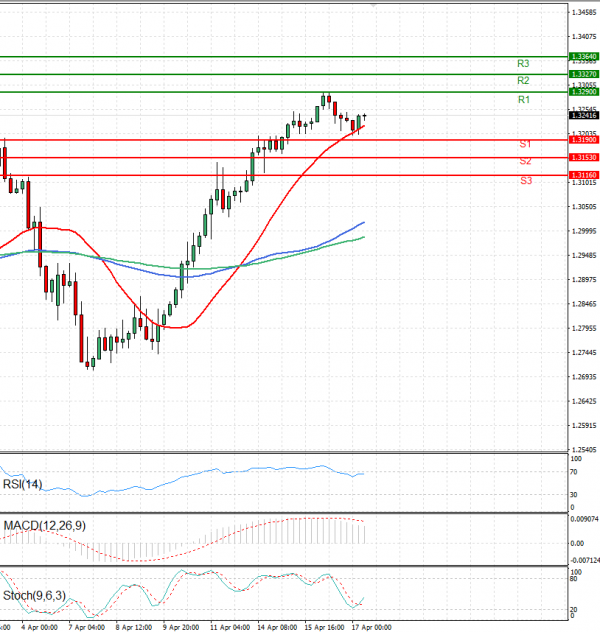Select the 1.31530 red price tag
600x632 pixels.
click(x=583, y=158)
